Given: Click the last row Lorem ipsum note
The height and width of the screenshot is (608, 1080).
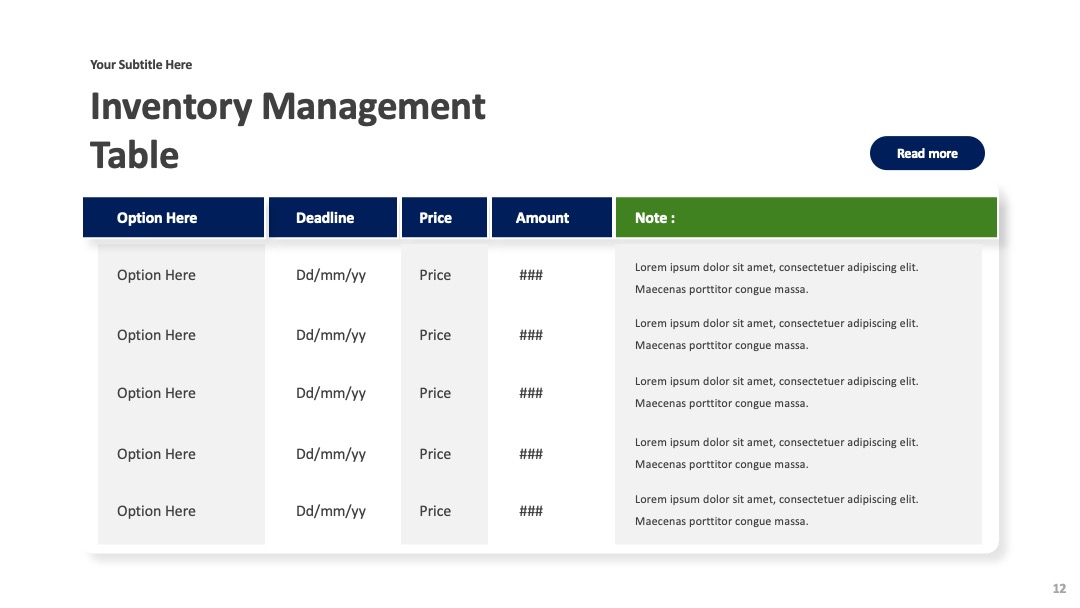Looking at the screenshot, I should [x=776, y=510].
